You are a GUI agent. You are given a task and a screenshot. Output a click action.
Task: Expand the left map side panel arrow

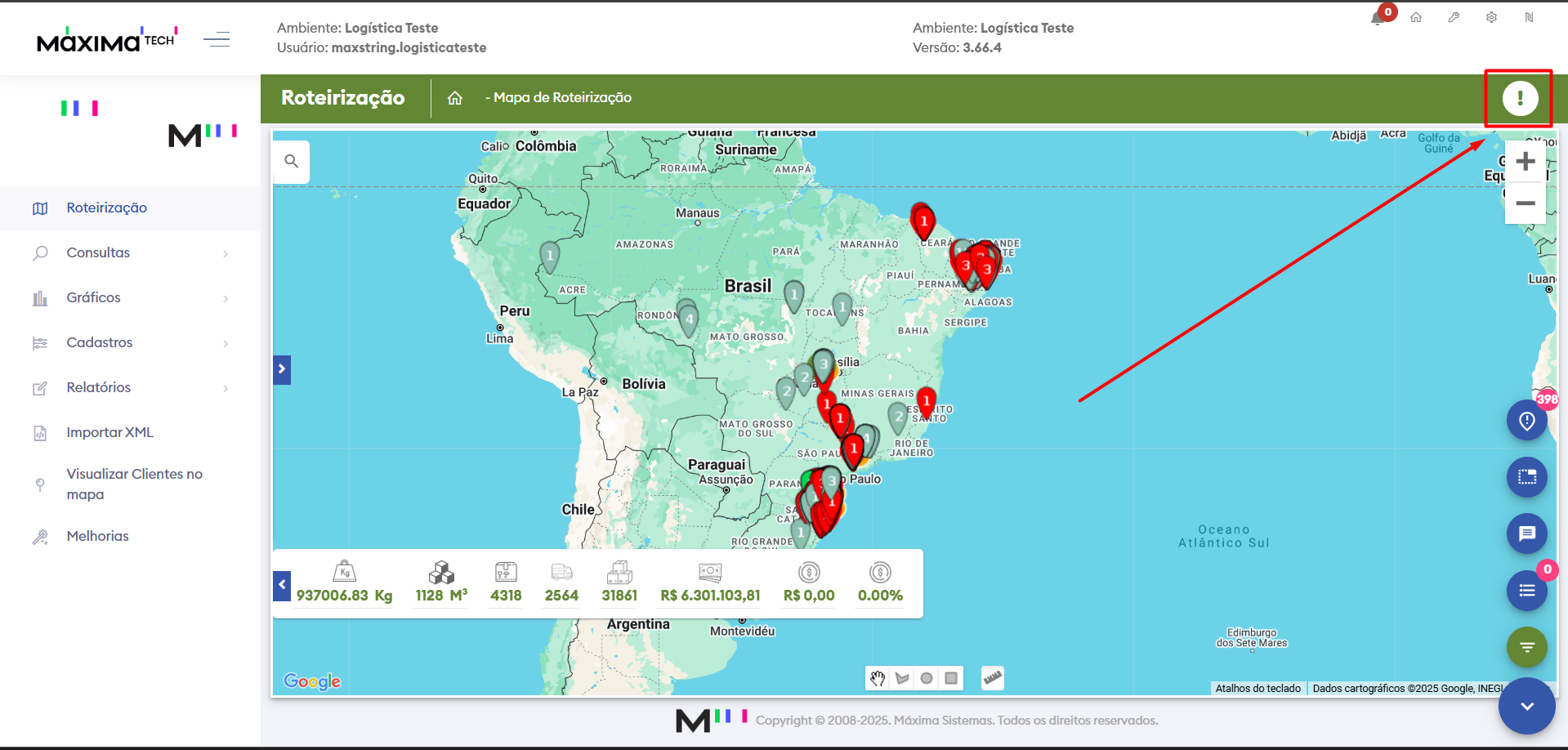[x=282, y=369]
